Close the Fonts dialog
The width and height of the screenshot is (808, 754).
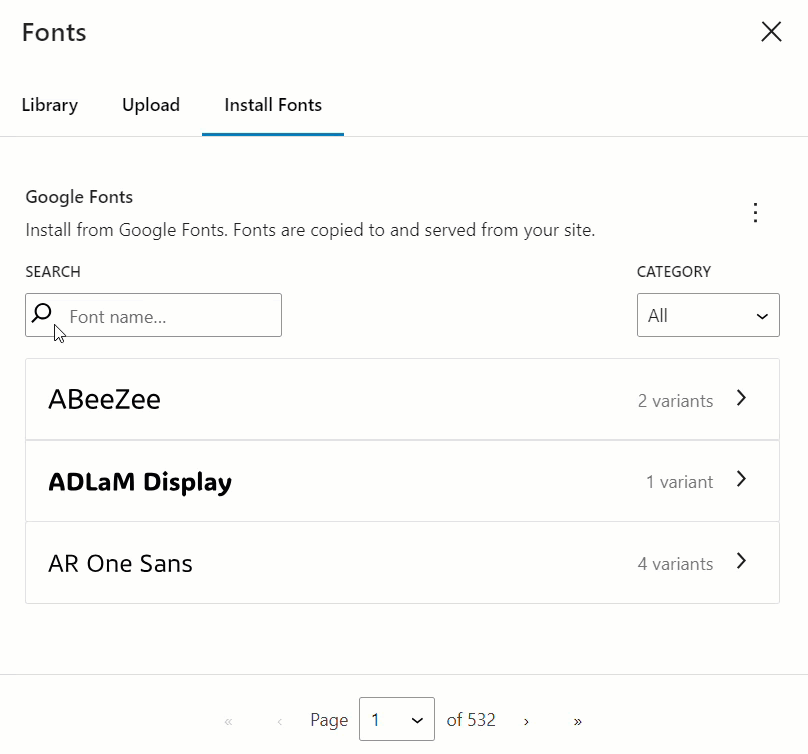pyautogui.click(x=771, y=32)
